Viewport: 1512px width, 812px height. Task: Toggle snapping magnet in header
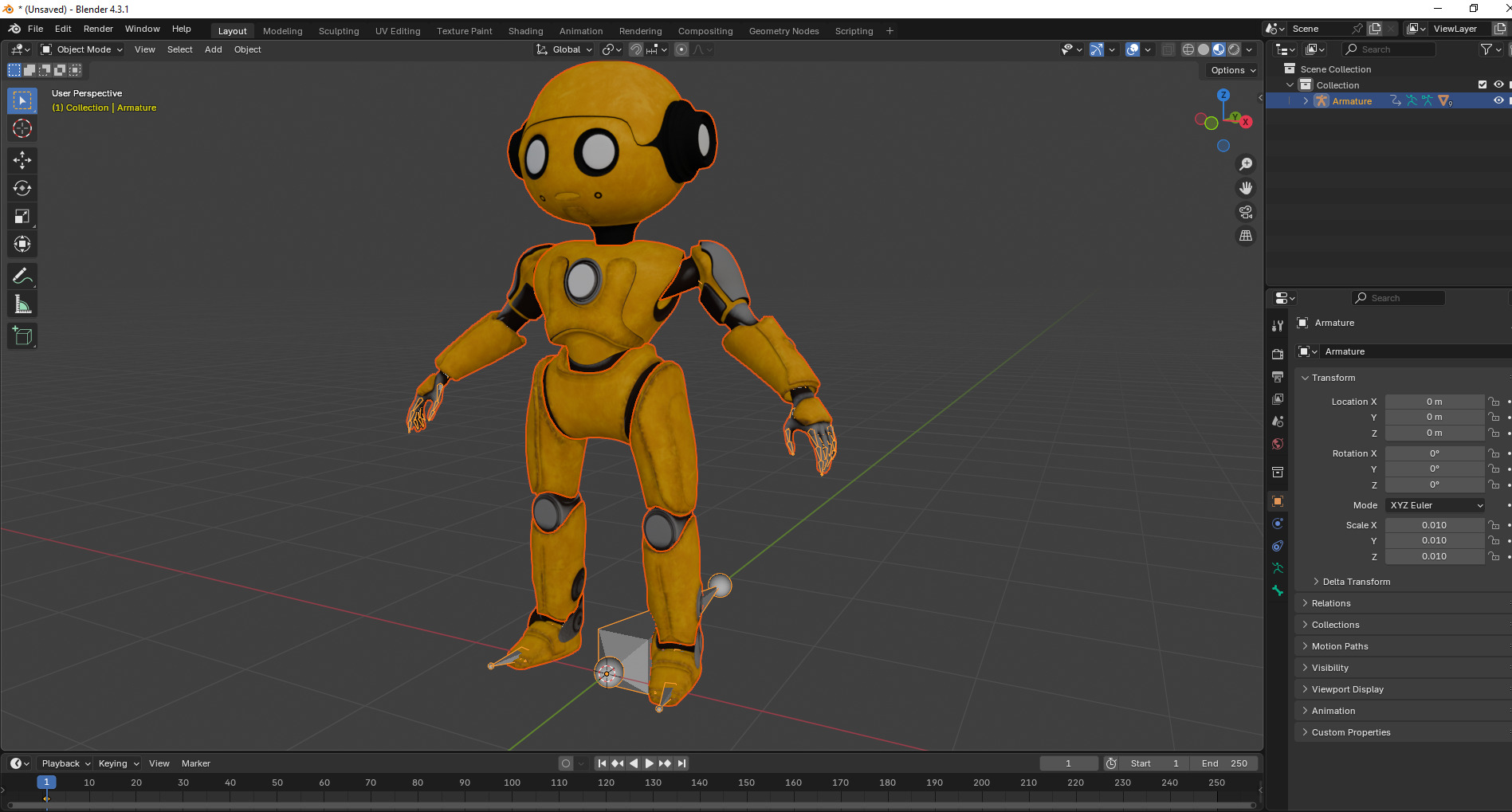(x=636, y=49)
